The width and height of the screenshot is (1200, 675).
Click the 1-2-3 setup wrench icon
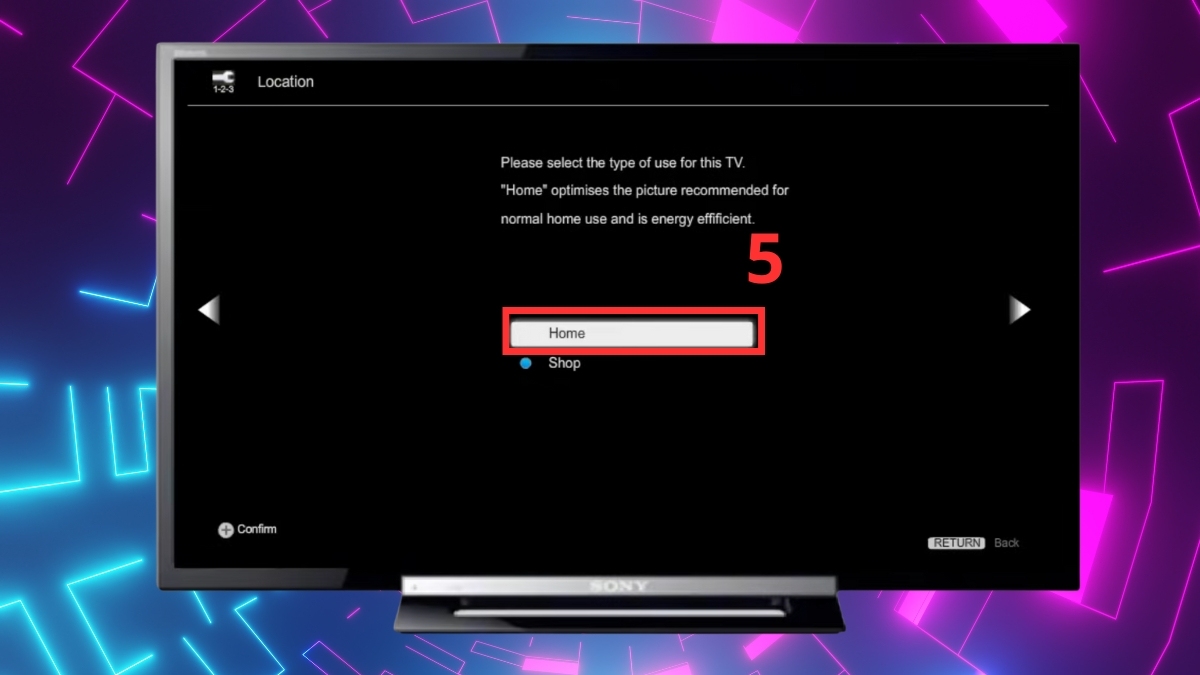coord(222,82)
